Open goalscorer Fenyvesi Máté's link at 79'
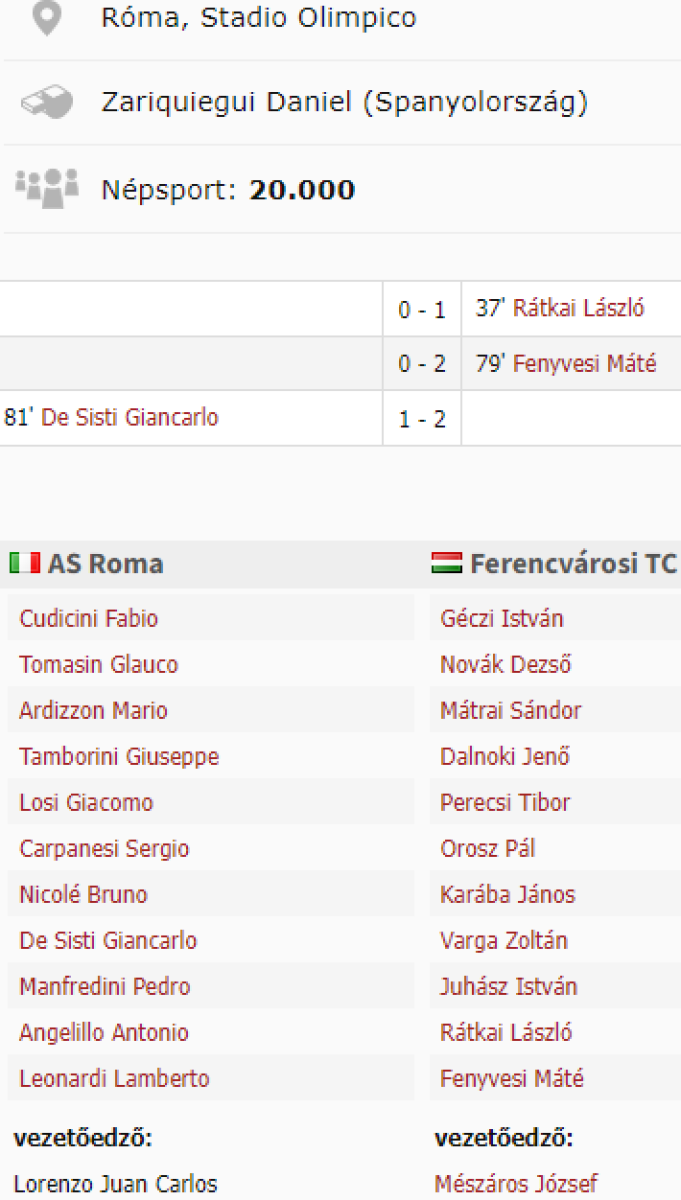Screen dimensions: 681x1200 pyautogui.click(x=584, y=364)
